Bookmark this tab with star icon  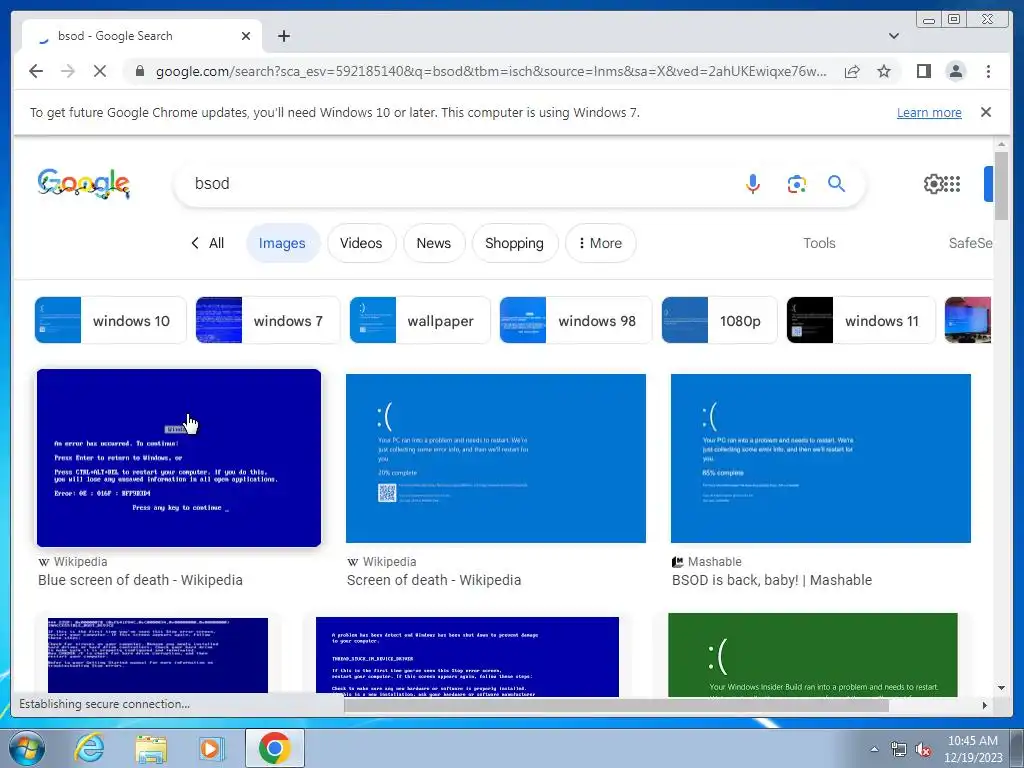[x=884, y=71]
